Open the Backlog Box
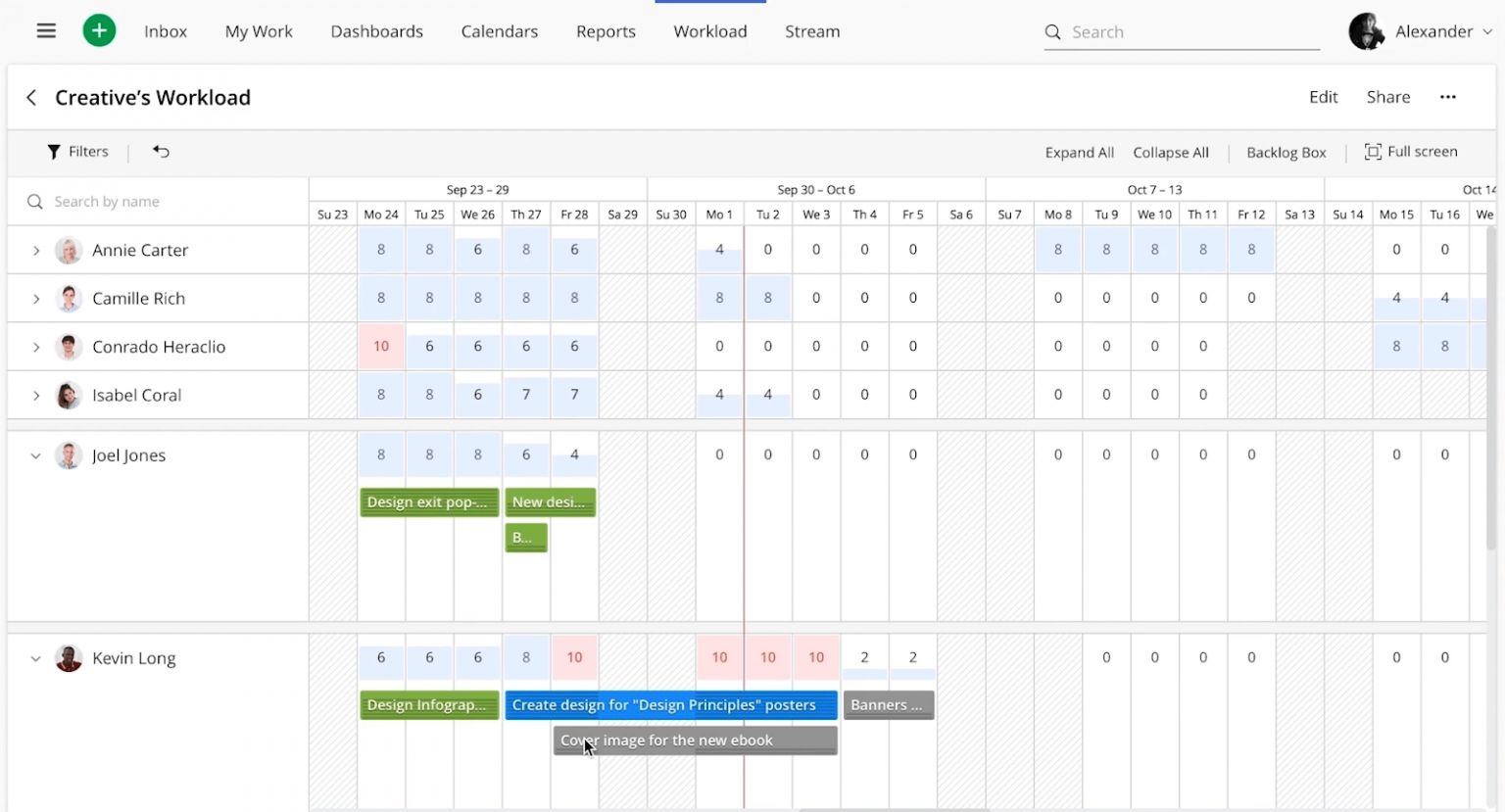This screenshot has width=1505, height=812. pyautogui.click(x=1286, y=152)
